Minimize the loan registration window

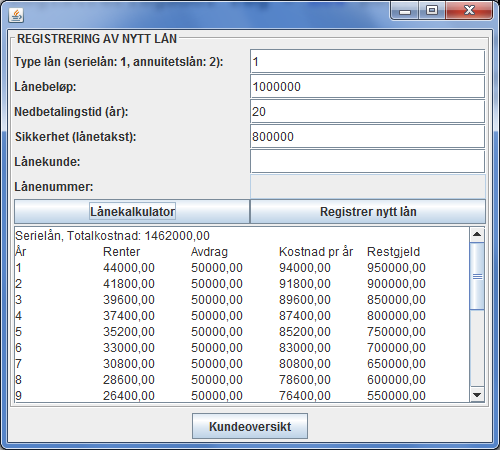click(x=405, y=12)
